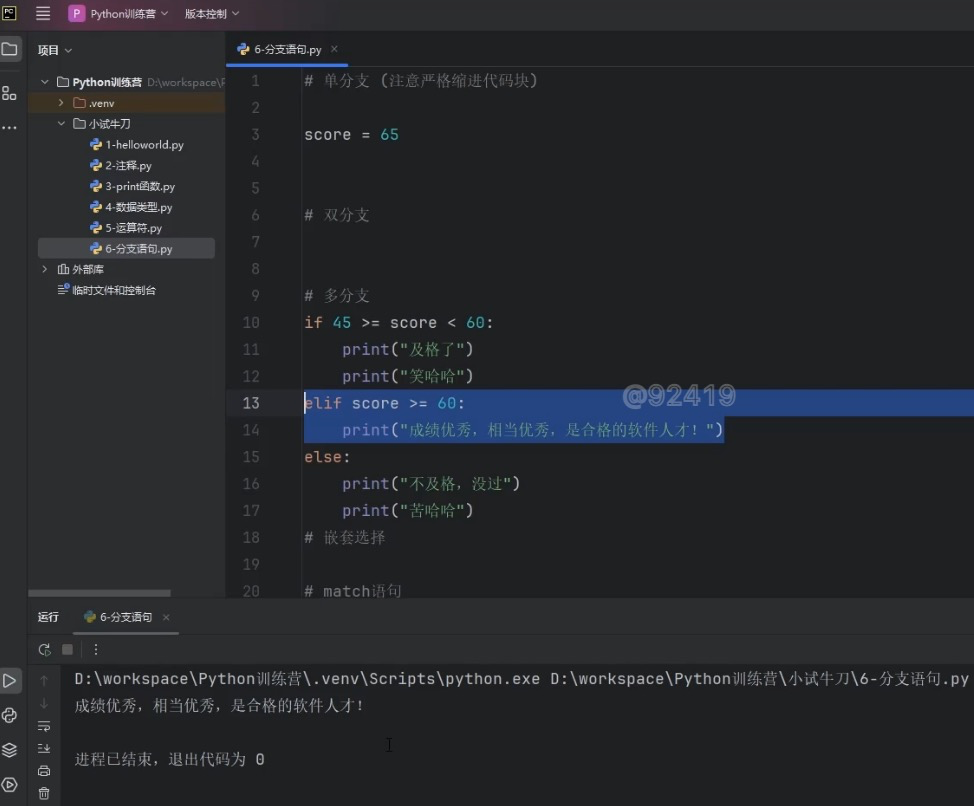Open 1-helloworld.py in the project tree
Image resolution: width=974 pixels, height=806 pixels.
[x=137, y=145]
